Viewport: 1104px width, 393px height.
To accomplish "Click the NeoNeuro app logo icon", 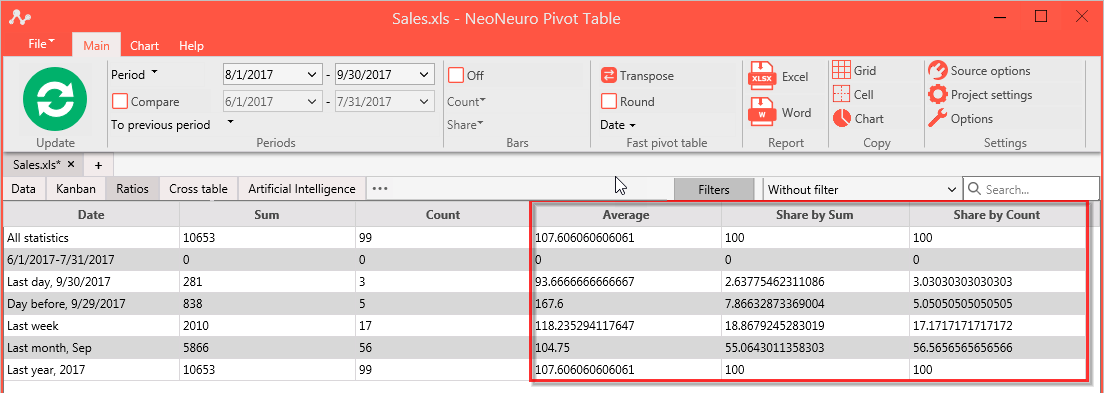I will pyautogui.click(x=20, y=17).
